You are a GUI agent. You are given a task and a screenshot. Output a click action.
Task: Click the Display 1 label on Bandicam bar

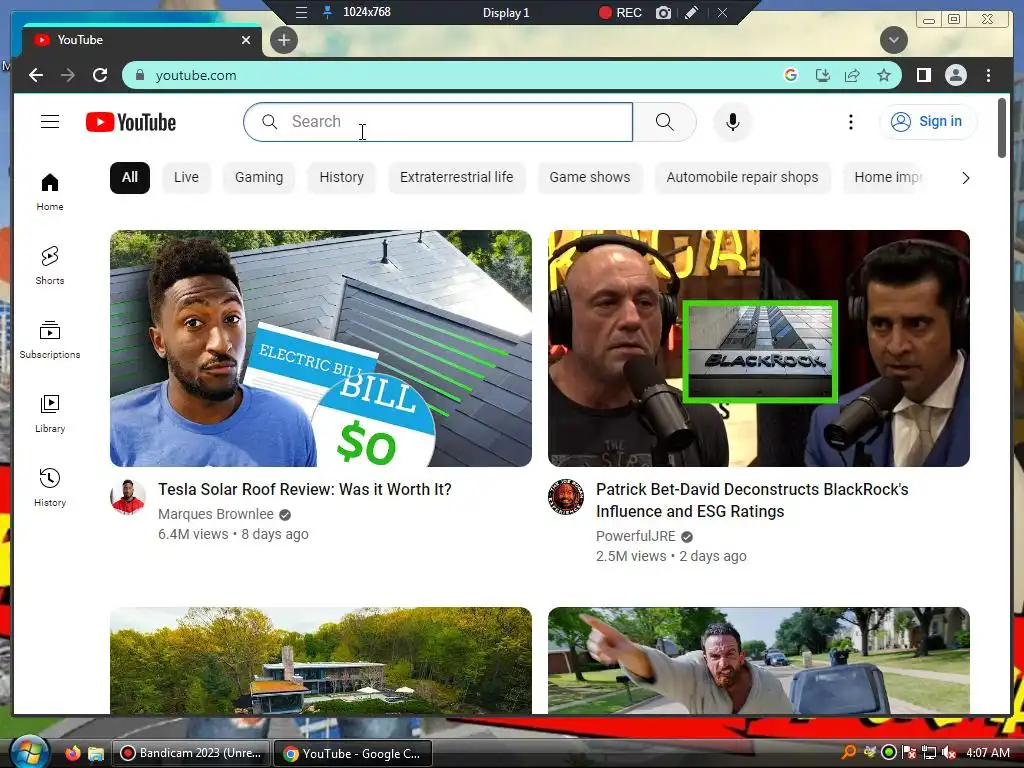point(505,12)
